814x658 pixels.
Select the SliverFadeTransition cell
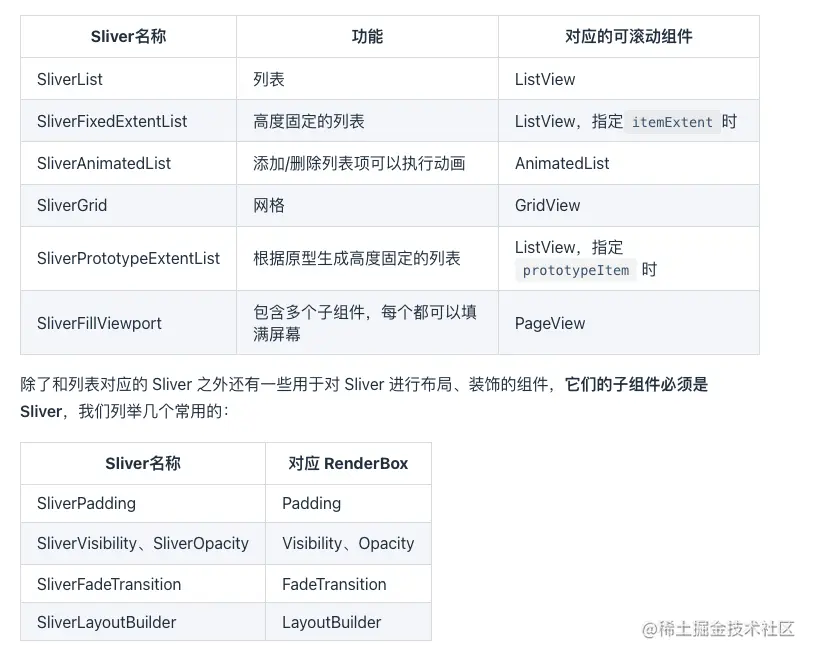(143, 584)
